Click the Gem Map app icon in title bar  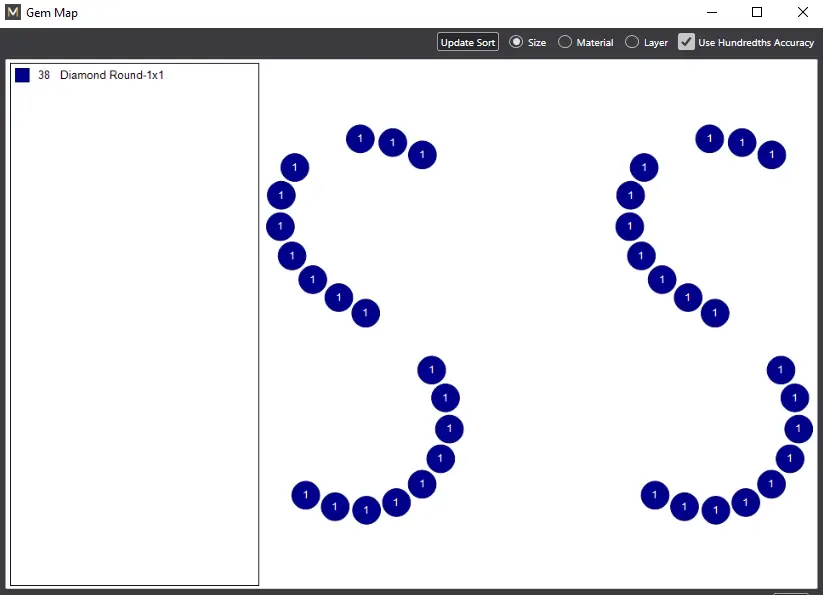(x=13, y=13)
